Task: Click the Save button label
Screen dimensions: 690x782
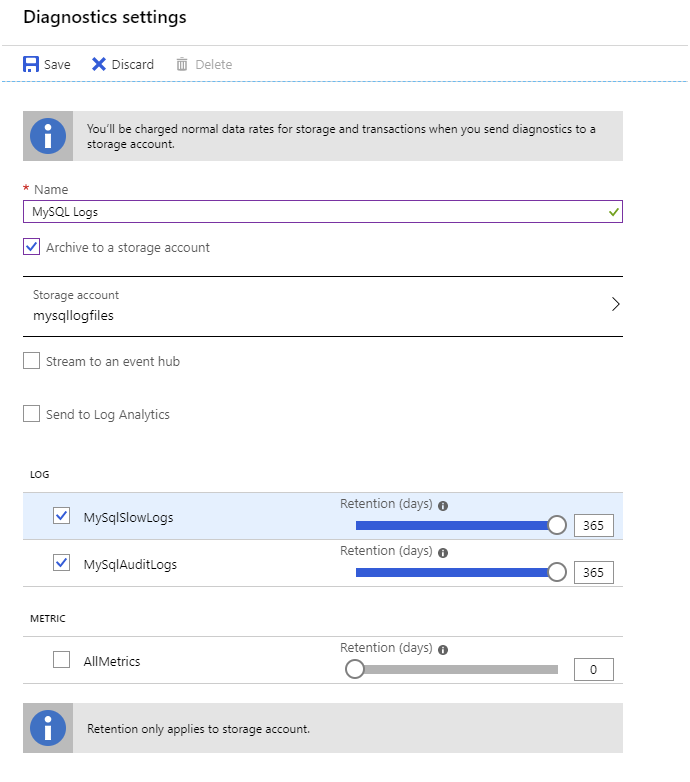Action: (57, 65)
